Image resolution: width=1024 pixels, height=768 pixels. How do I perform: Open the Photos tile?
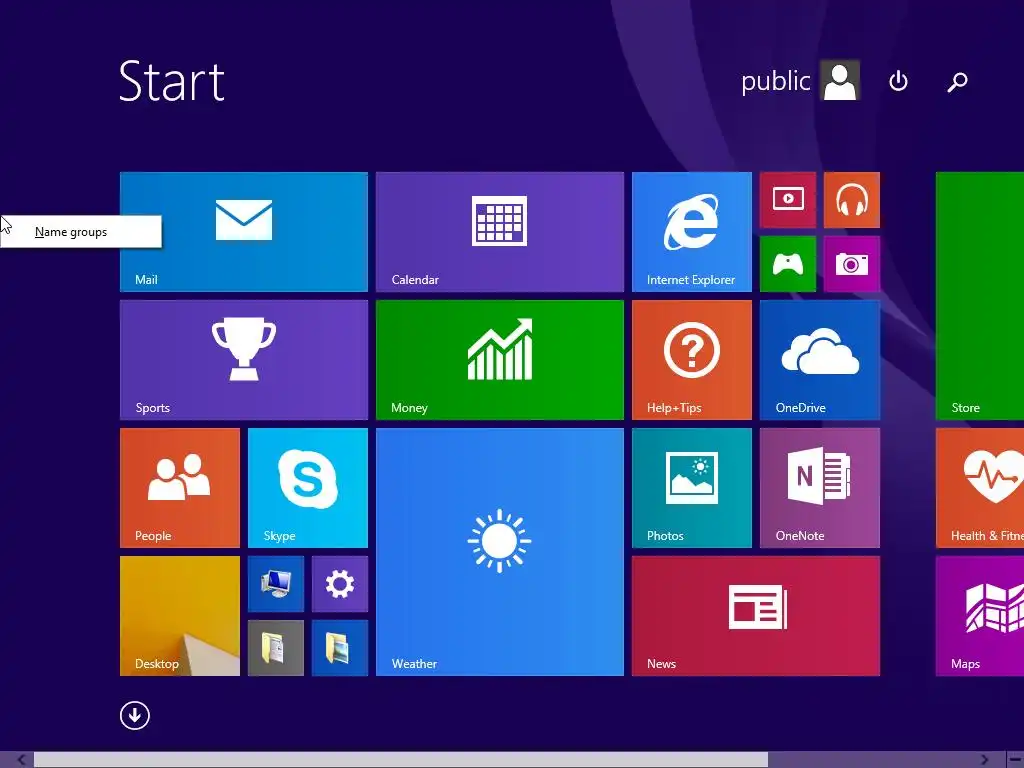click(692, 488)
